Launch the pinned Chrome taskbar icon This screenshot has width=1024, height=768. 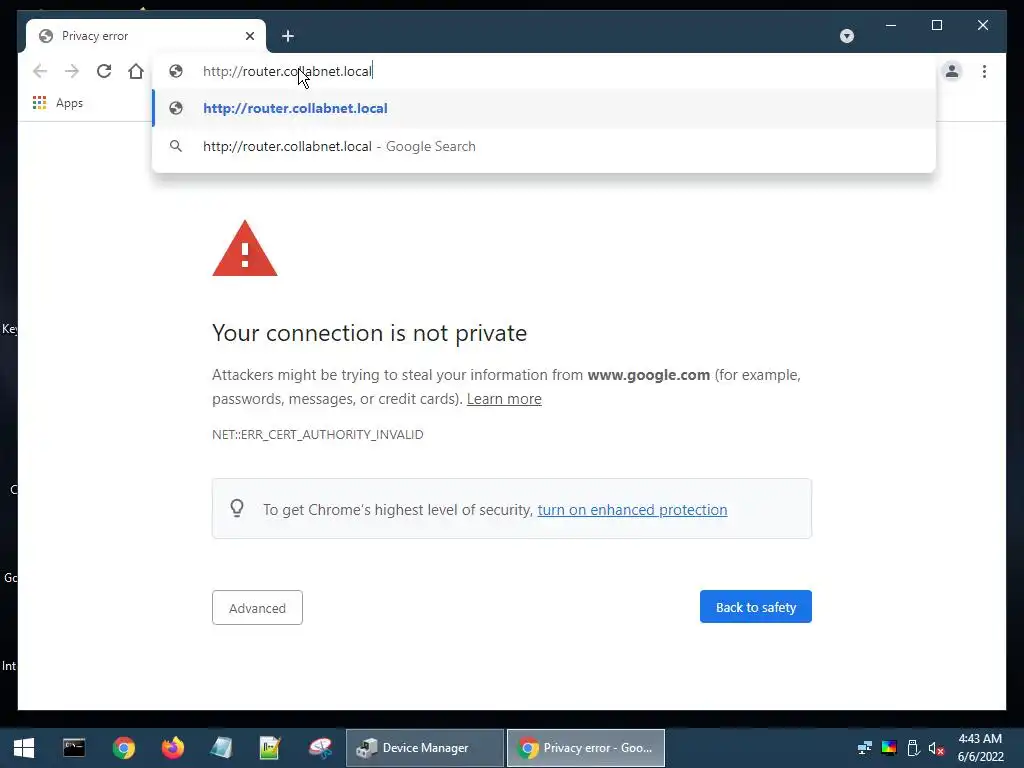(x=123, y=748)
